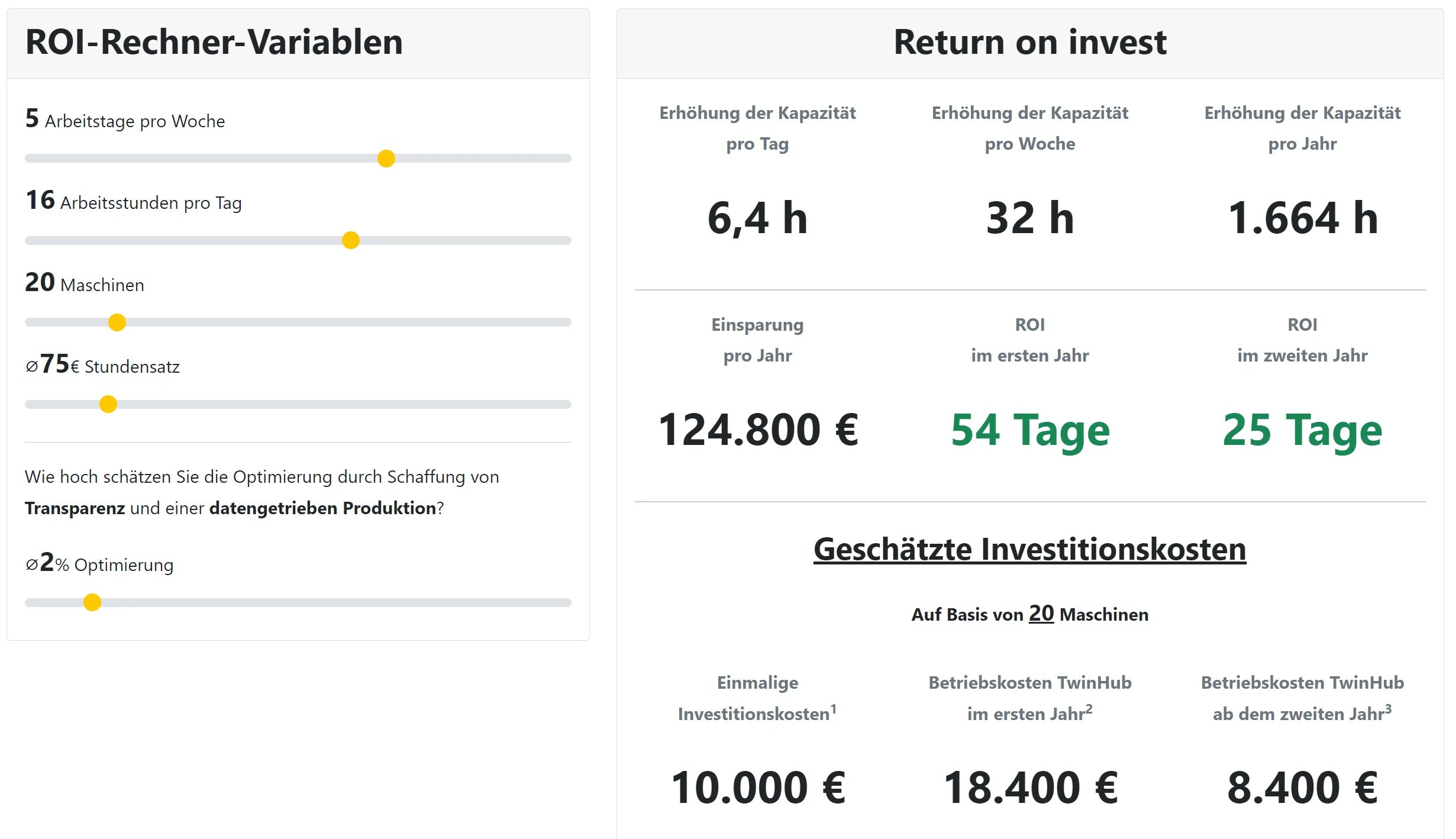Screen dimensions: 1456x839
Task: Click the Maschinen slider handle
Action: click(117, 322)
